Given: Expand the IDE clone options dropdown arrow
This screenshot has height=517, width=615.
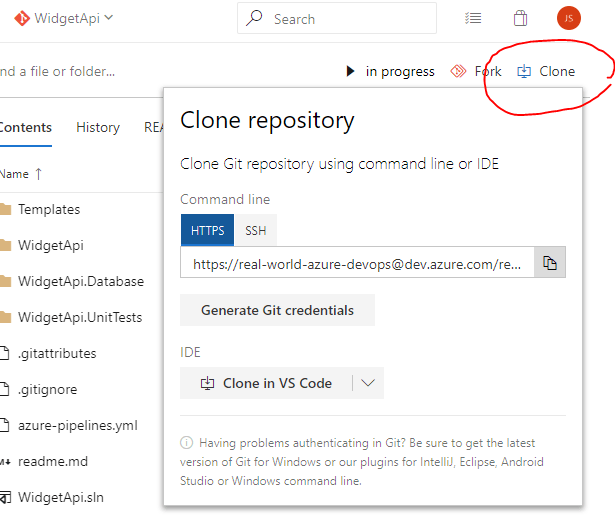Looking at the screenshot, I should 368,383.
